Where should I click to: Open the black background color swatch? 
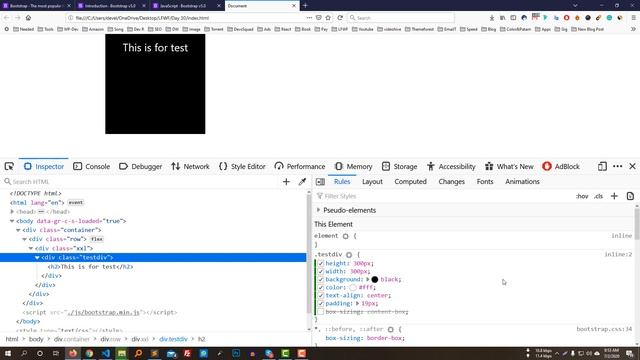(375, 280)
